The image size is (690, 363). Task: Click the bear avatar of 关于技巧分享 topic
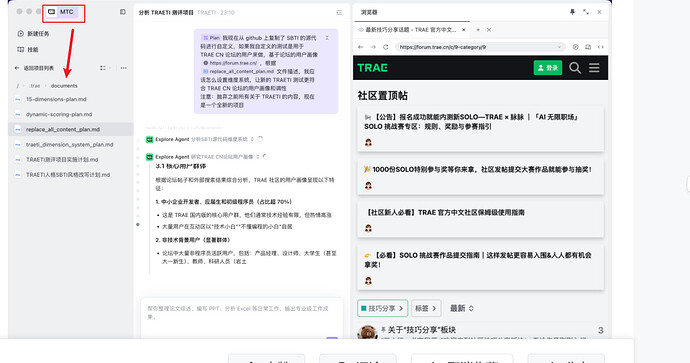[367, 332]
